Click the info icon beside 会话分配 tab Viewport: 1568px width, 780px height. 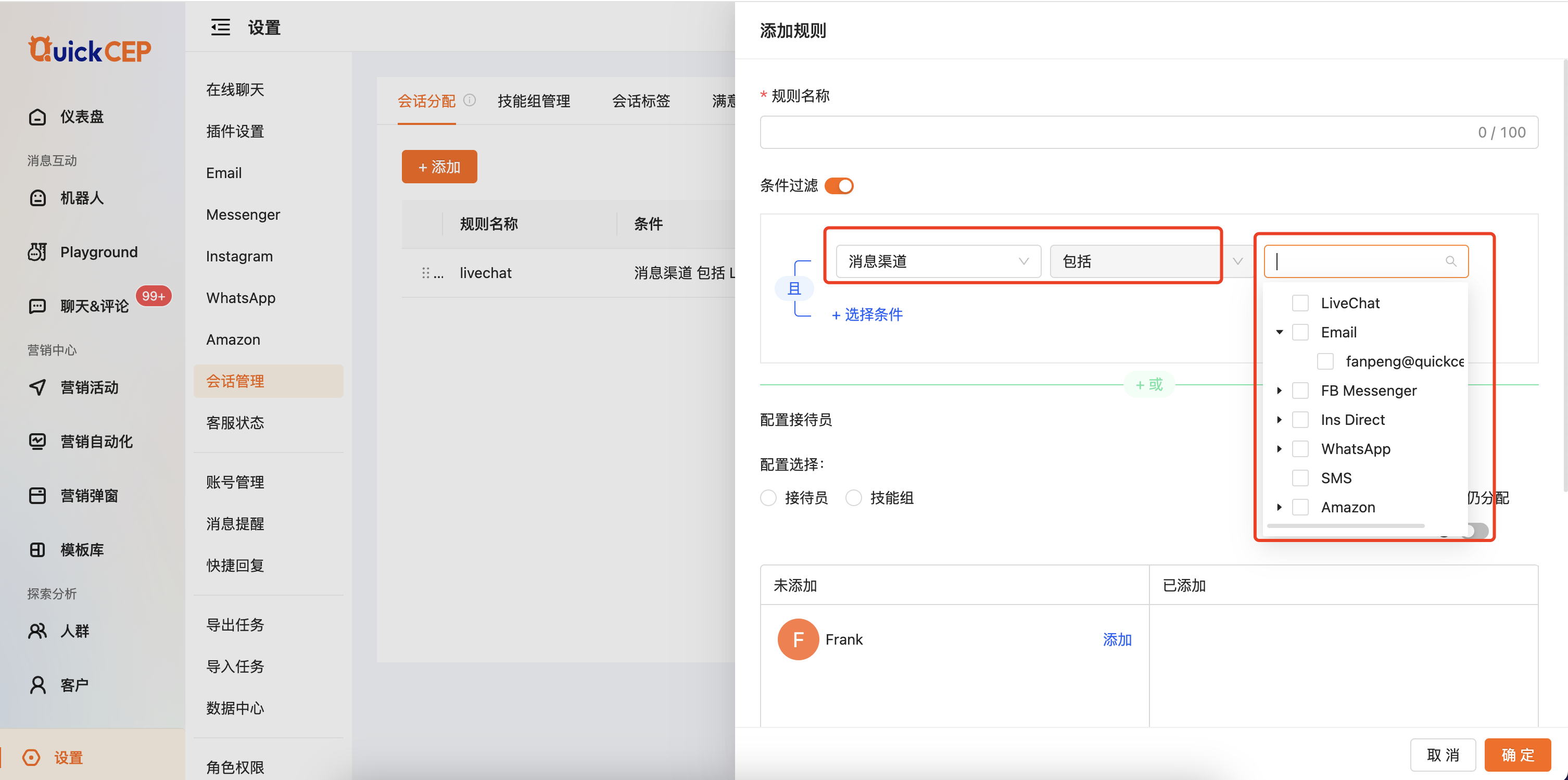point(469,100)
